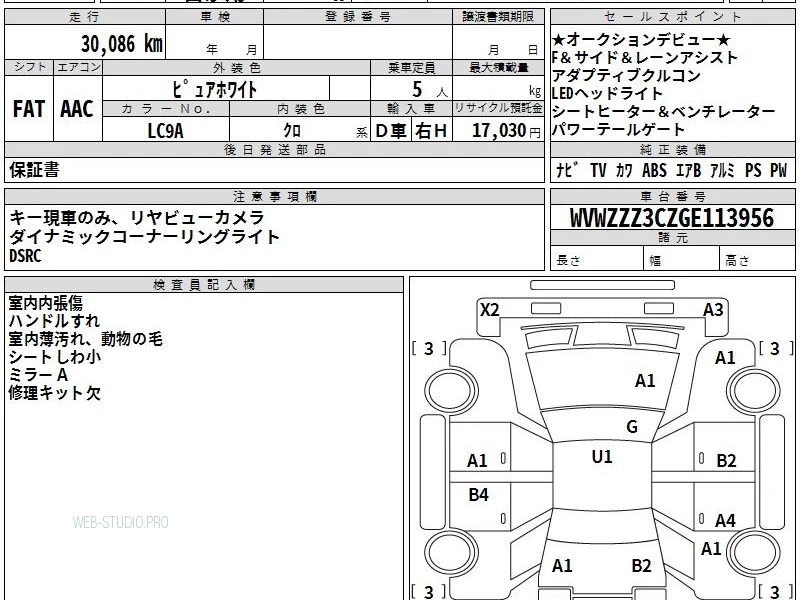Click the 登録番号 header cell
The image size is (800, 600).
click(x=358, y=17)
